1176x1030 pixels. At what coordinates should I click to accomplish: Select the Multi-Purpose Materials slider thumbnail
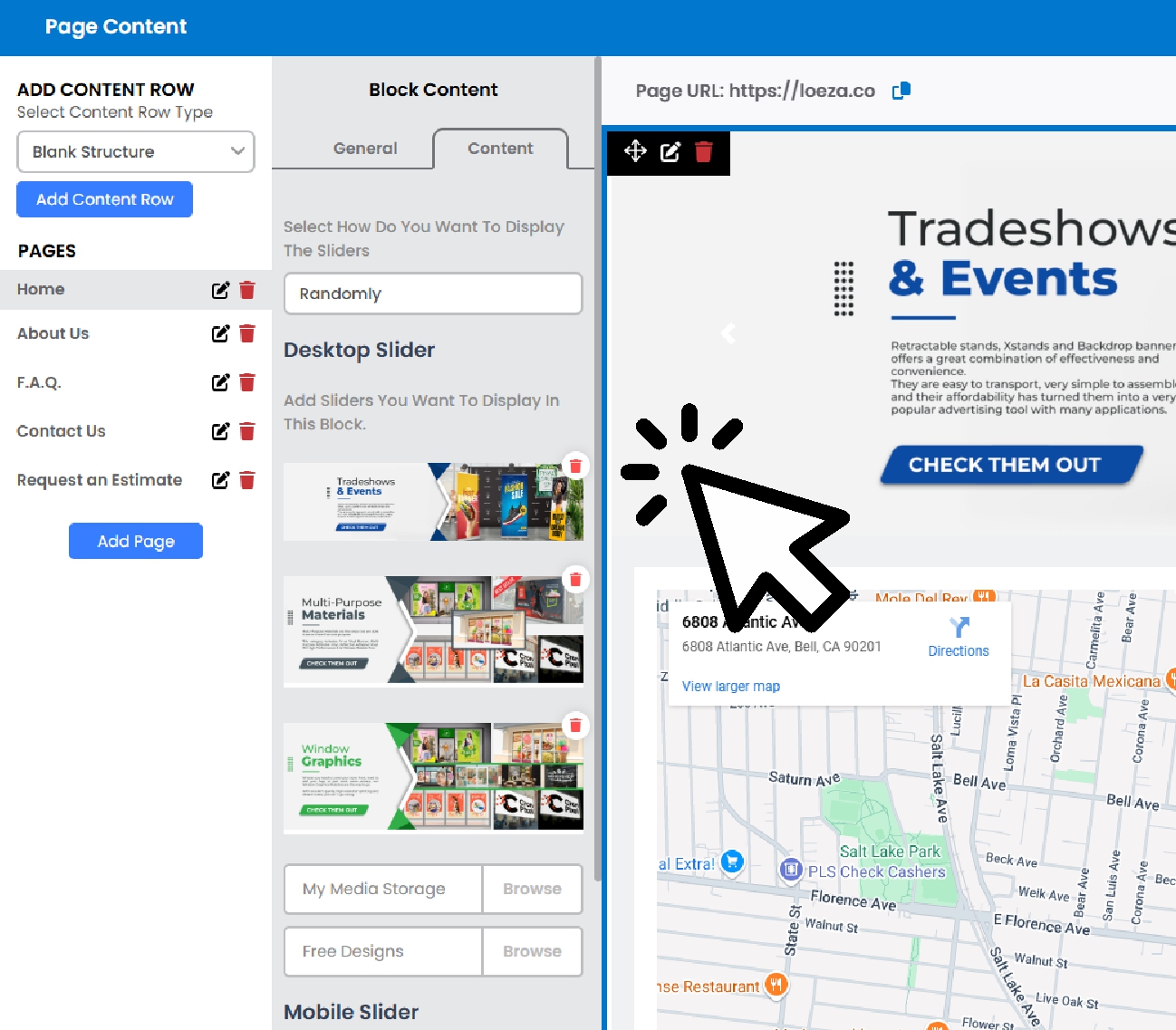coord(433,630)
